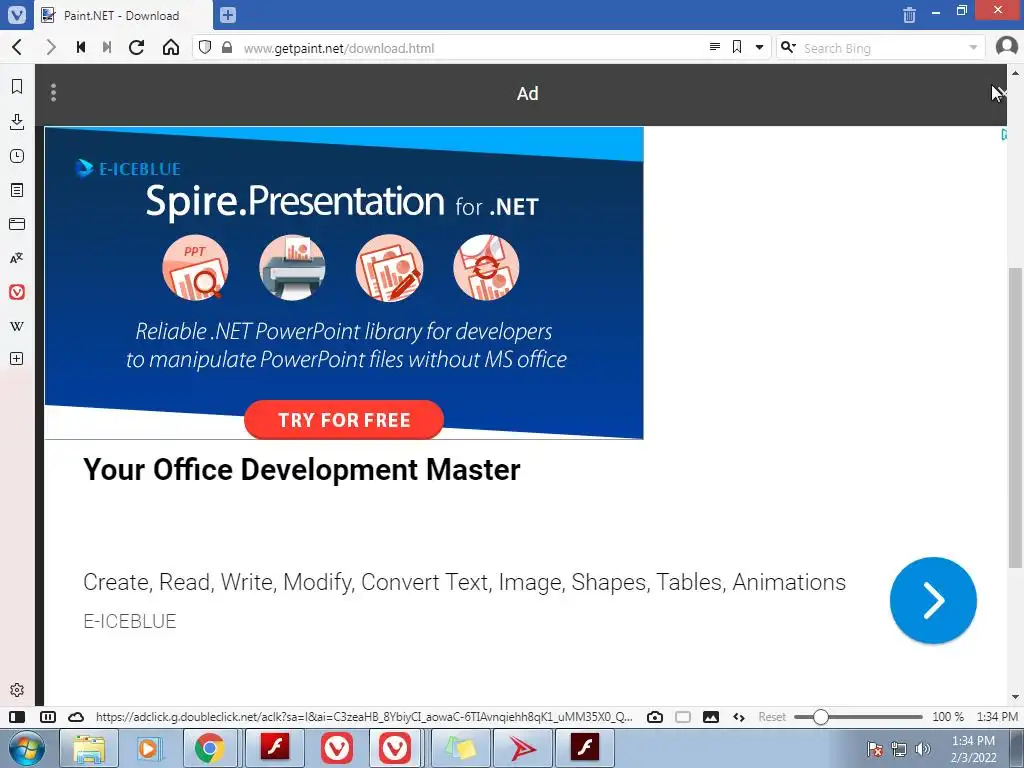Open Vivaldi settings gear

pyautogui.click(x=17, y=690)
